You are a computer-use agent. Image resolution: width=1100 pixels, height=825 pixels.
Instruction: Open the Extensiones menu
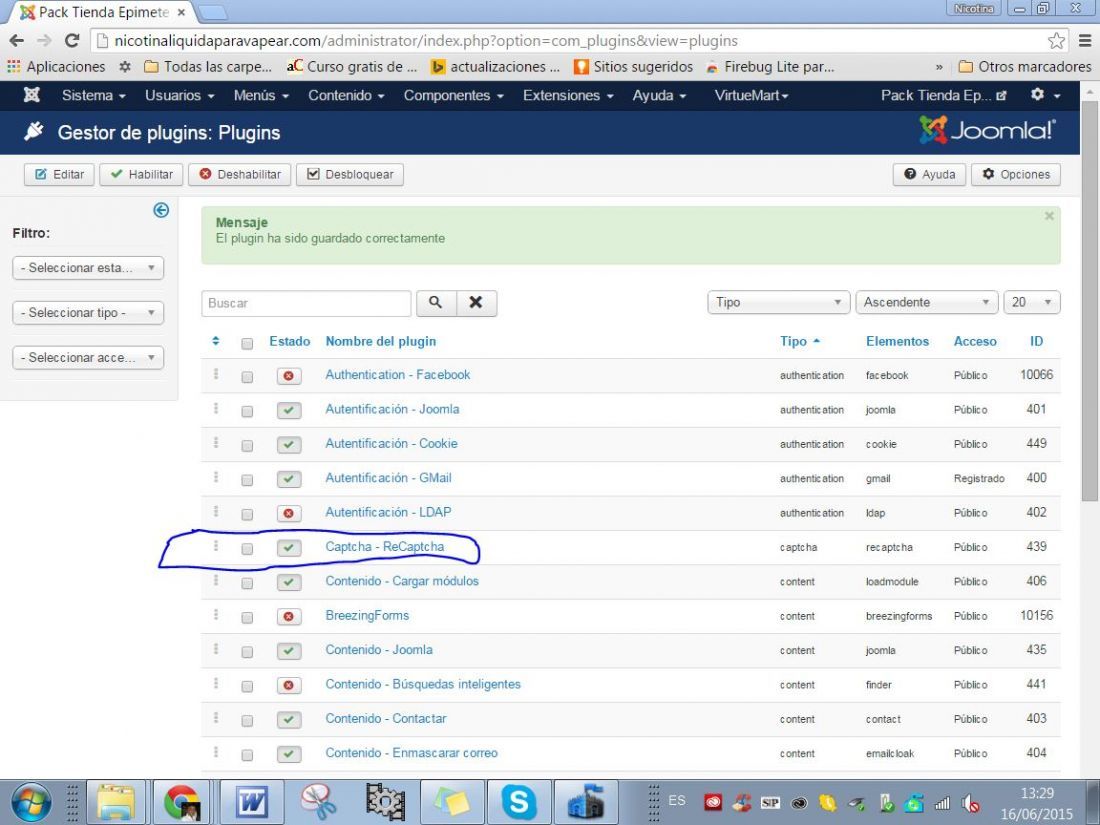(x=568, y=95)
